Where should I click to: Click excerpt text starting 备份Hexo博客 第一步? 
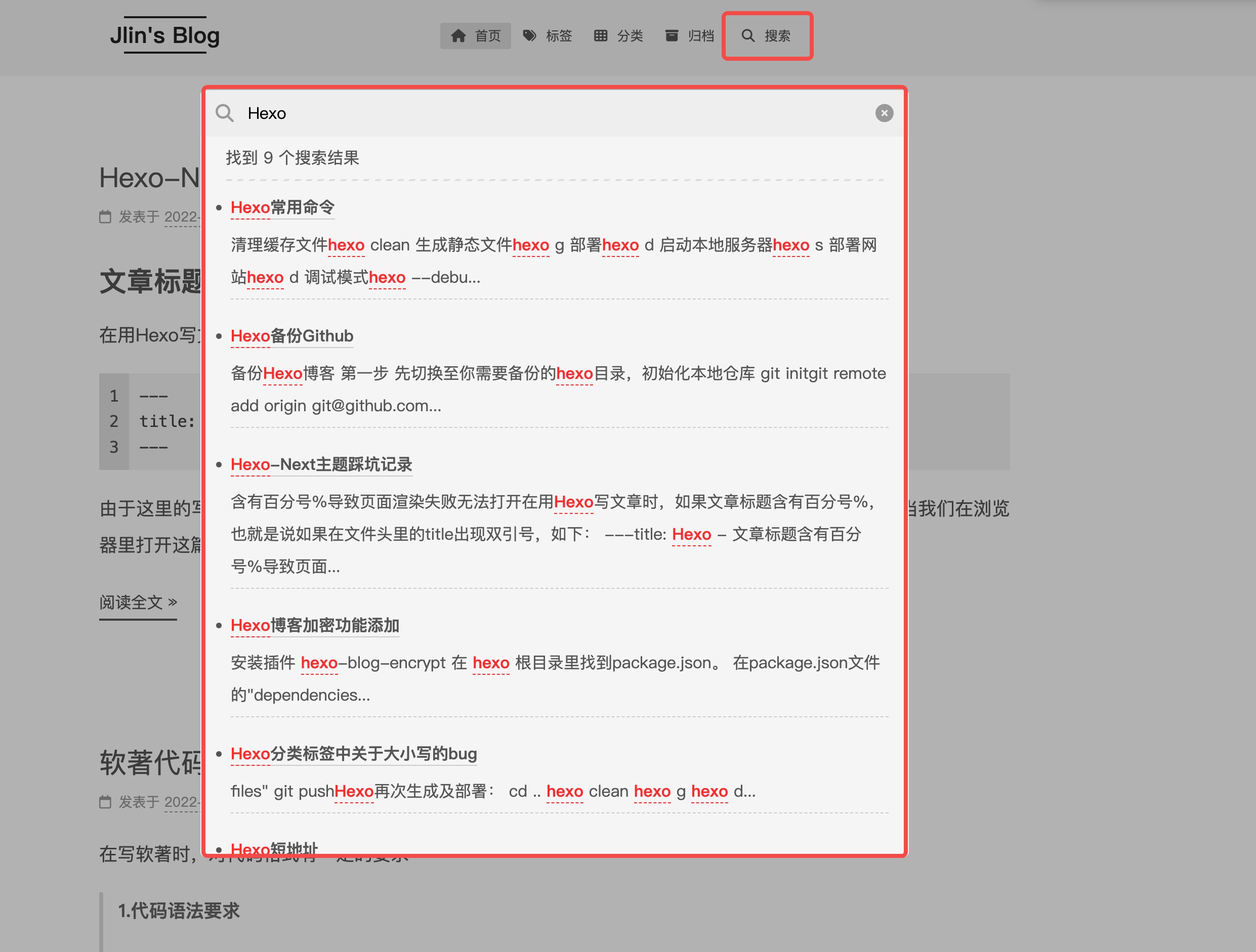310,373
